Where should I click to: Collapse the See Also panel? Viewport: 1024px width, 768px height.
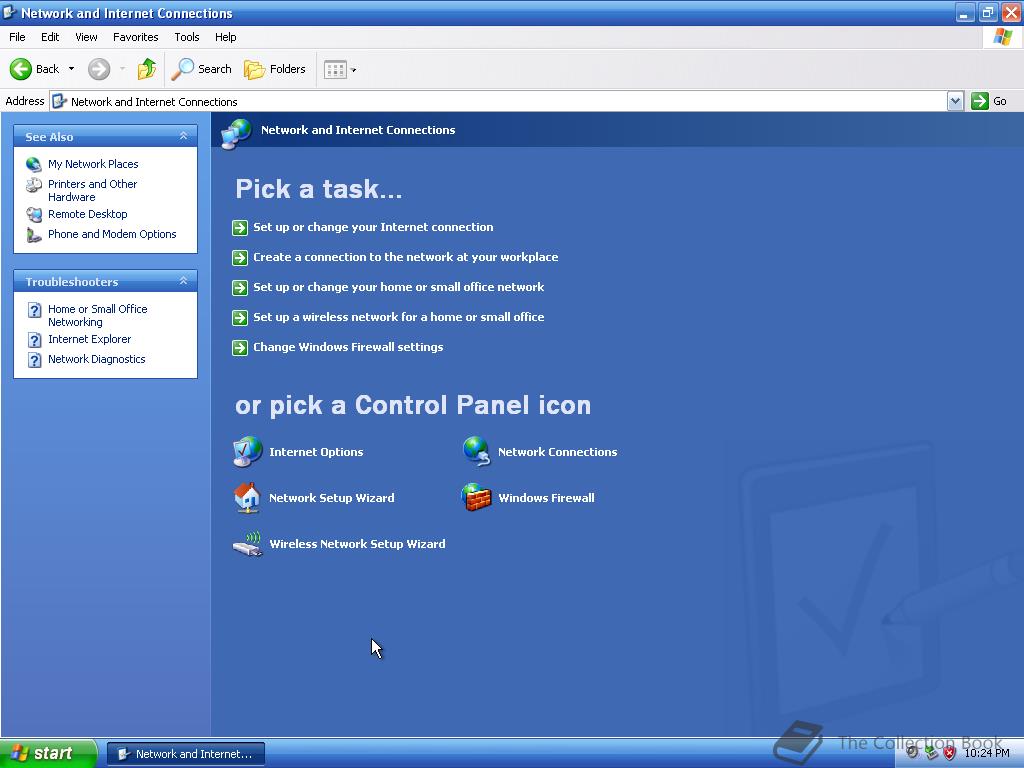[184, 136]
